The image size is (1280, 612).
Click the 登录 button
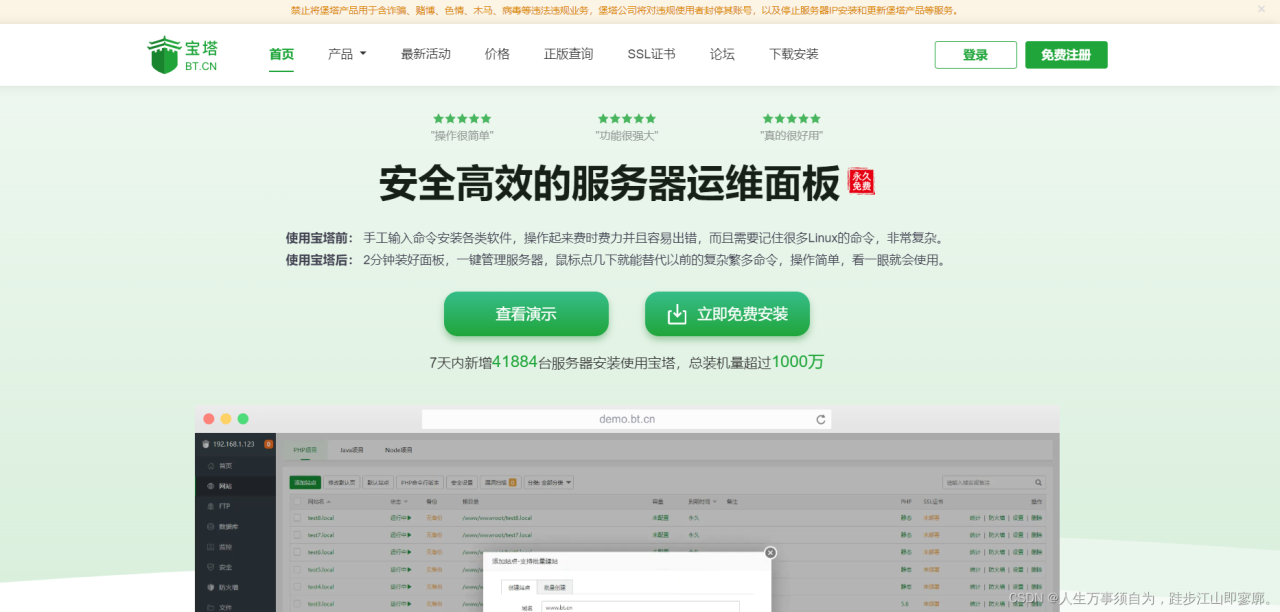976,55
